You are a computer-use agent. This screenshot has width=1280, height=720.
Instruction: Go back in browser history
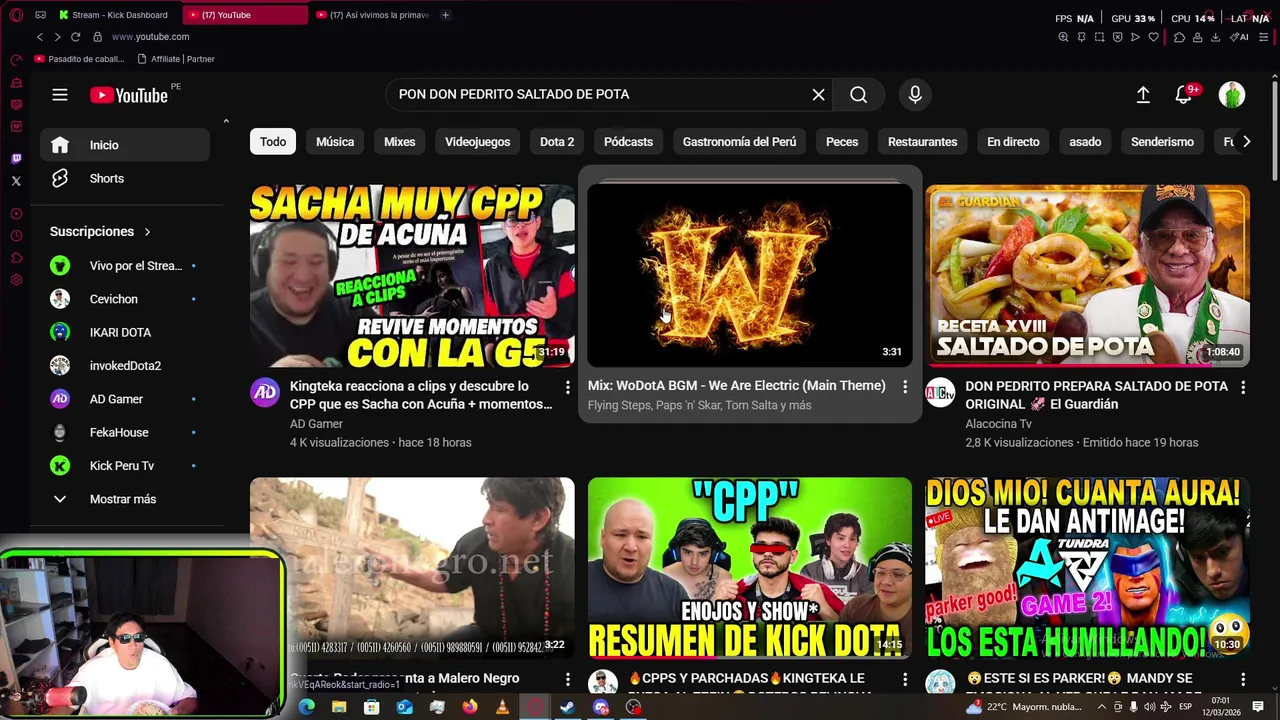coord(40,37)
